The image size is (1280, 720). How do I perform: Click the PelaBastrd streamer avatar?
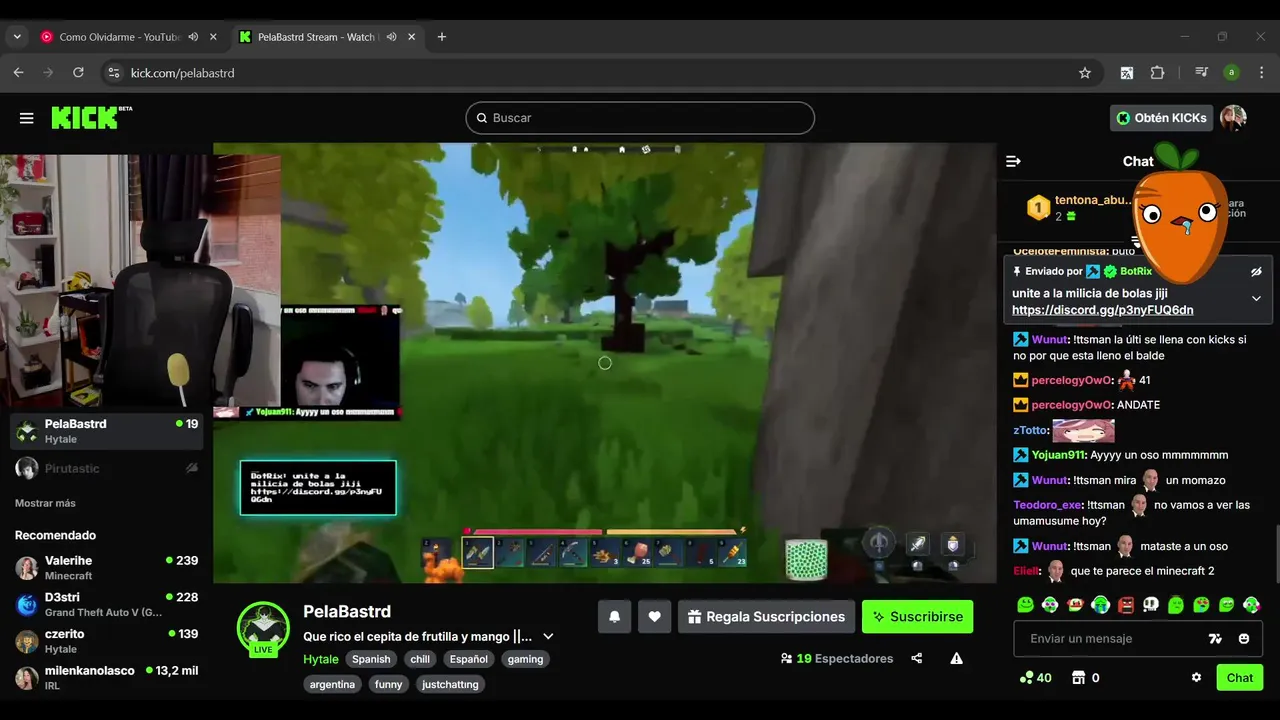263,628
